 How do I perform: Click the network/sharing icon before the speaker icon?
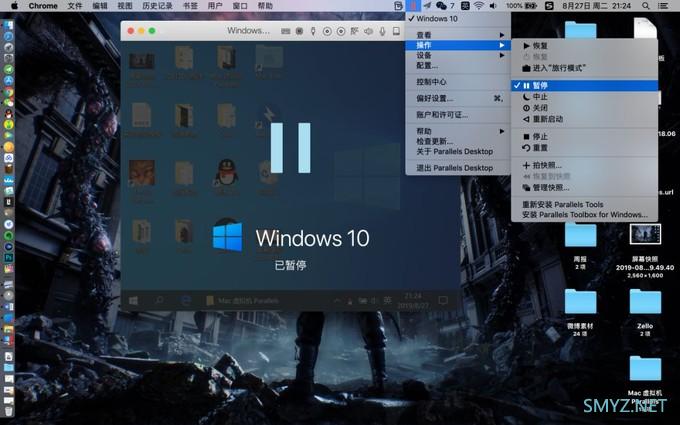354,31
